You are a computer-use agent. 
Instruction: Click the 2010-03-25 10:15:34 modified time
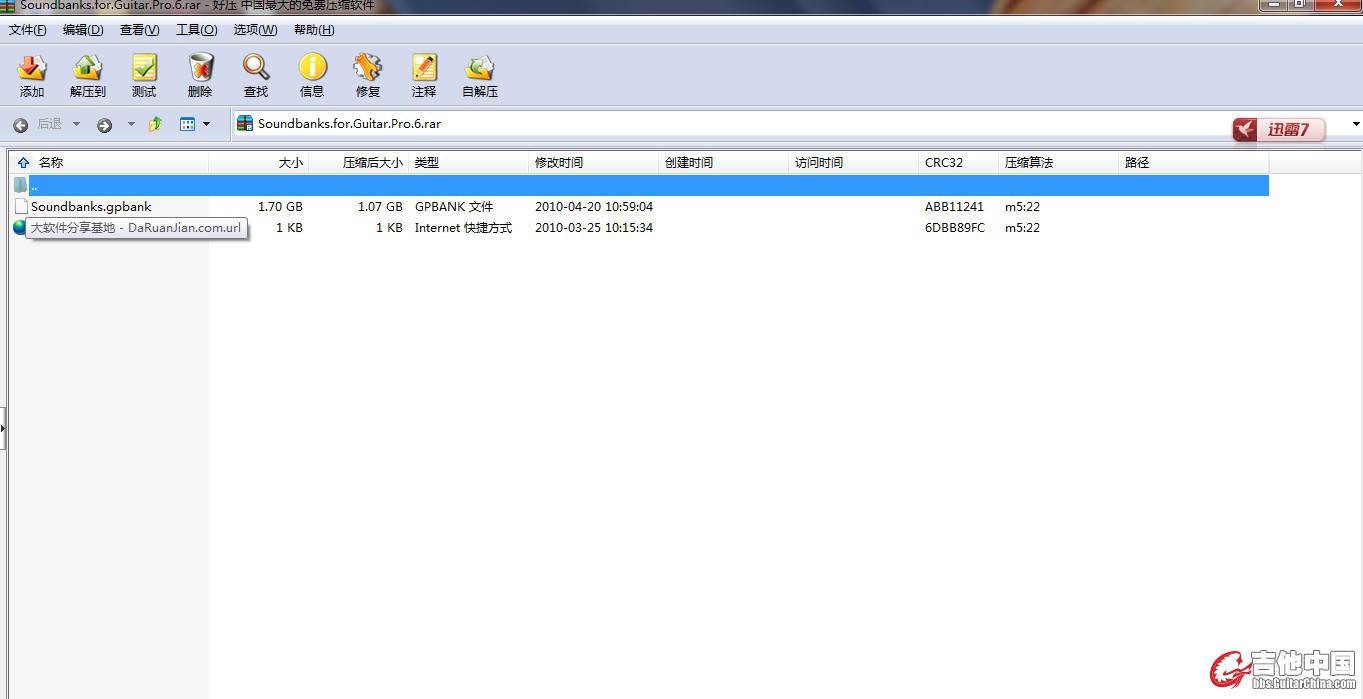click(594, 228)
